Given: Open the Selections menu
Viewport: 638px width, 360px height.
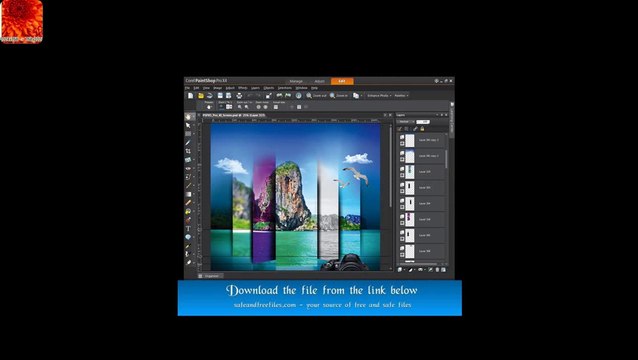Looking at the screenshot, I should point(285,88).
